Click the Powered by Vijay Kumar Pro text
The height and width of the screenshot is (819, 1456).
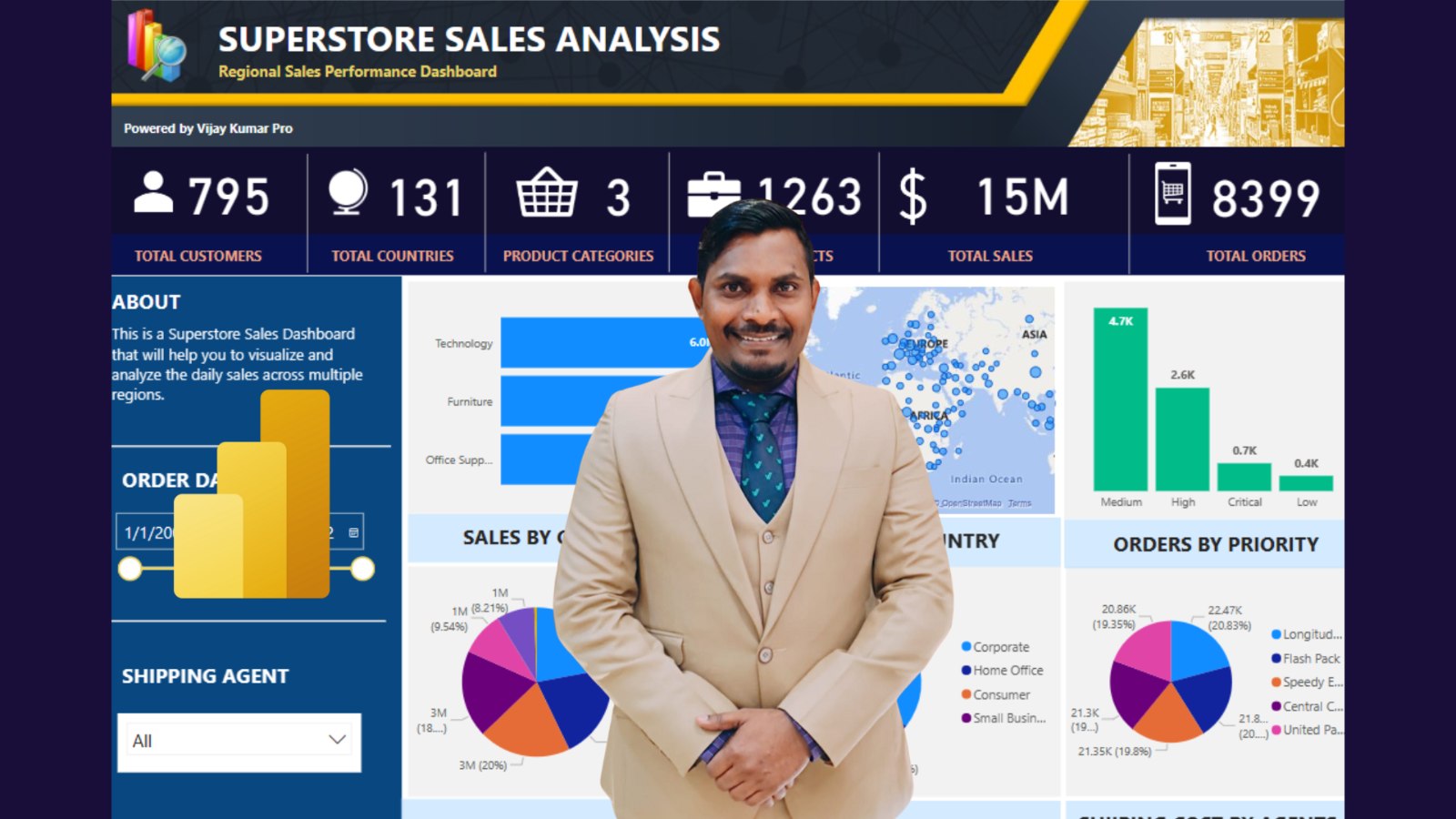(x=208, y=128)
